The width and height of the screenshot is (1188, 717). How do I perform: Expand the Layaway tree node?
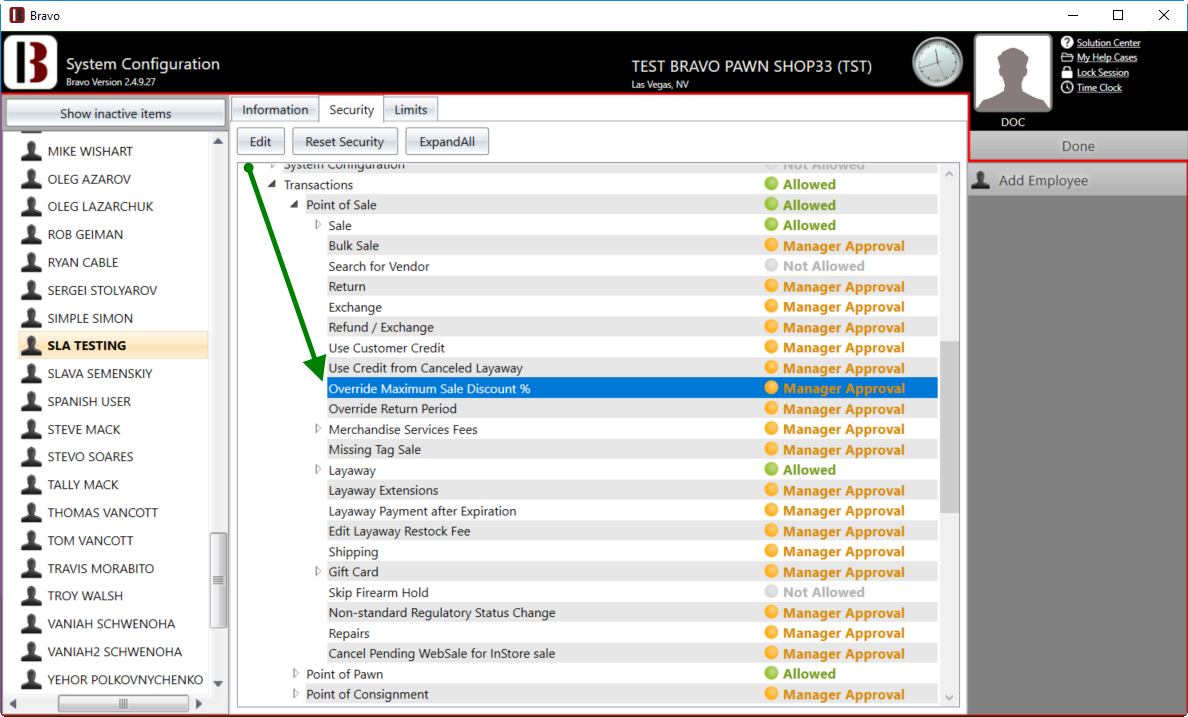coord(317,470)
